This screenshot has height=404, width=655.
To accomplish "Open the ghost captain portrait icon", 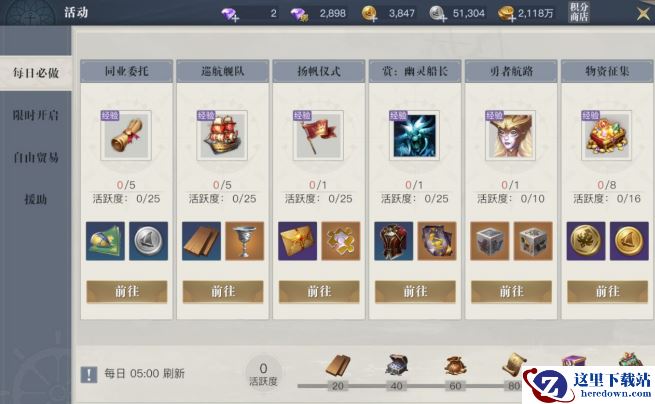I will pos(414,135).
